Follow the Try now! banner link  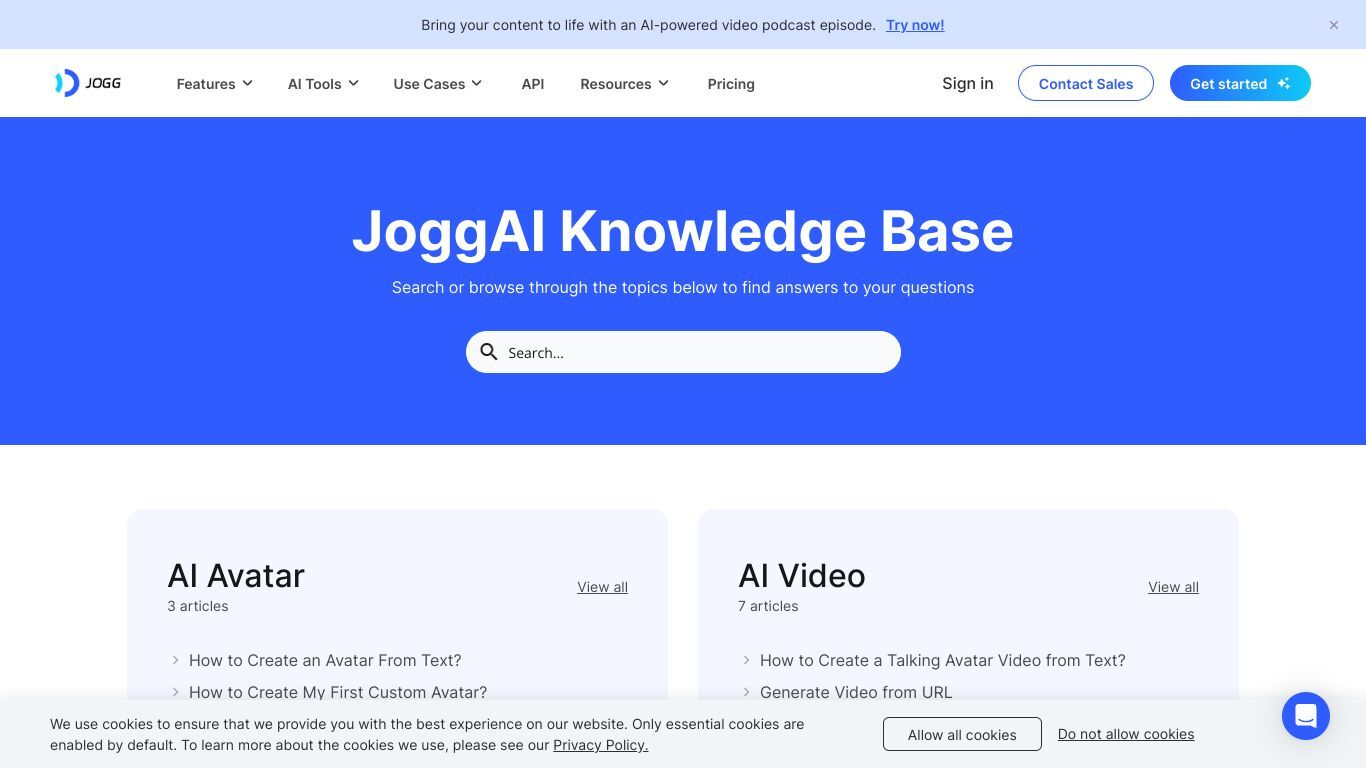click(915, 25)
